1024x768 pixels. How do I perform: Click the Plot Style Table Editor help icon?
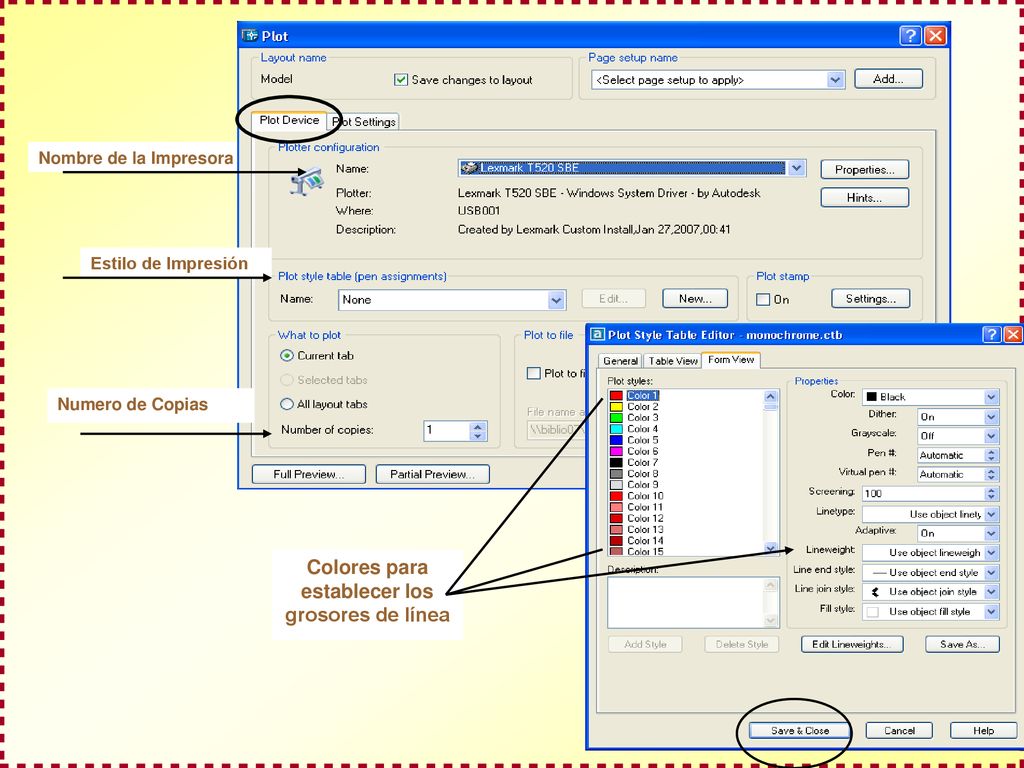[991, 335]
